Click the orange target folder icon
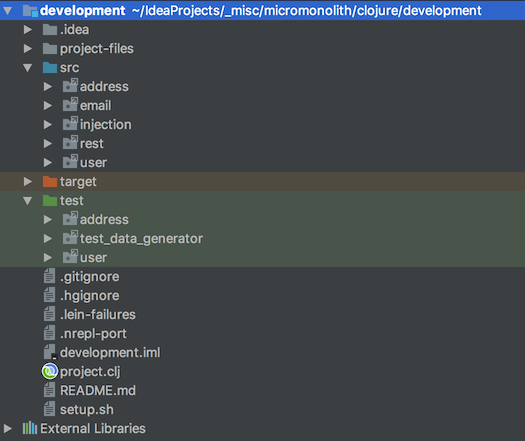The image size is (525, 441). click(x=50, y=181)
